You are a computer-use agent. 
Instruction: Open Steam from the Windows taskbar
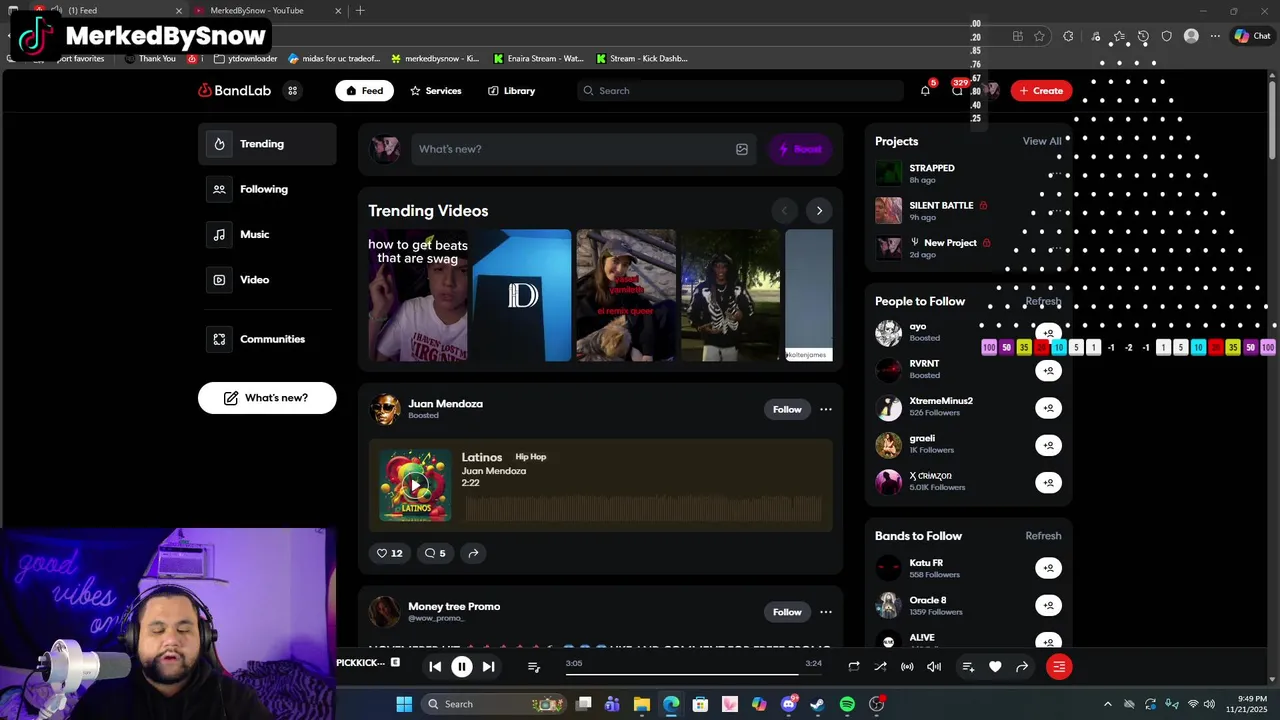pos(818,704)
